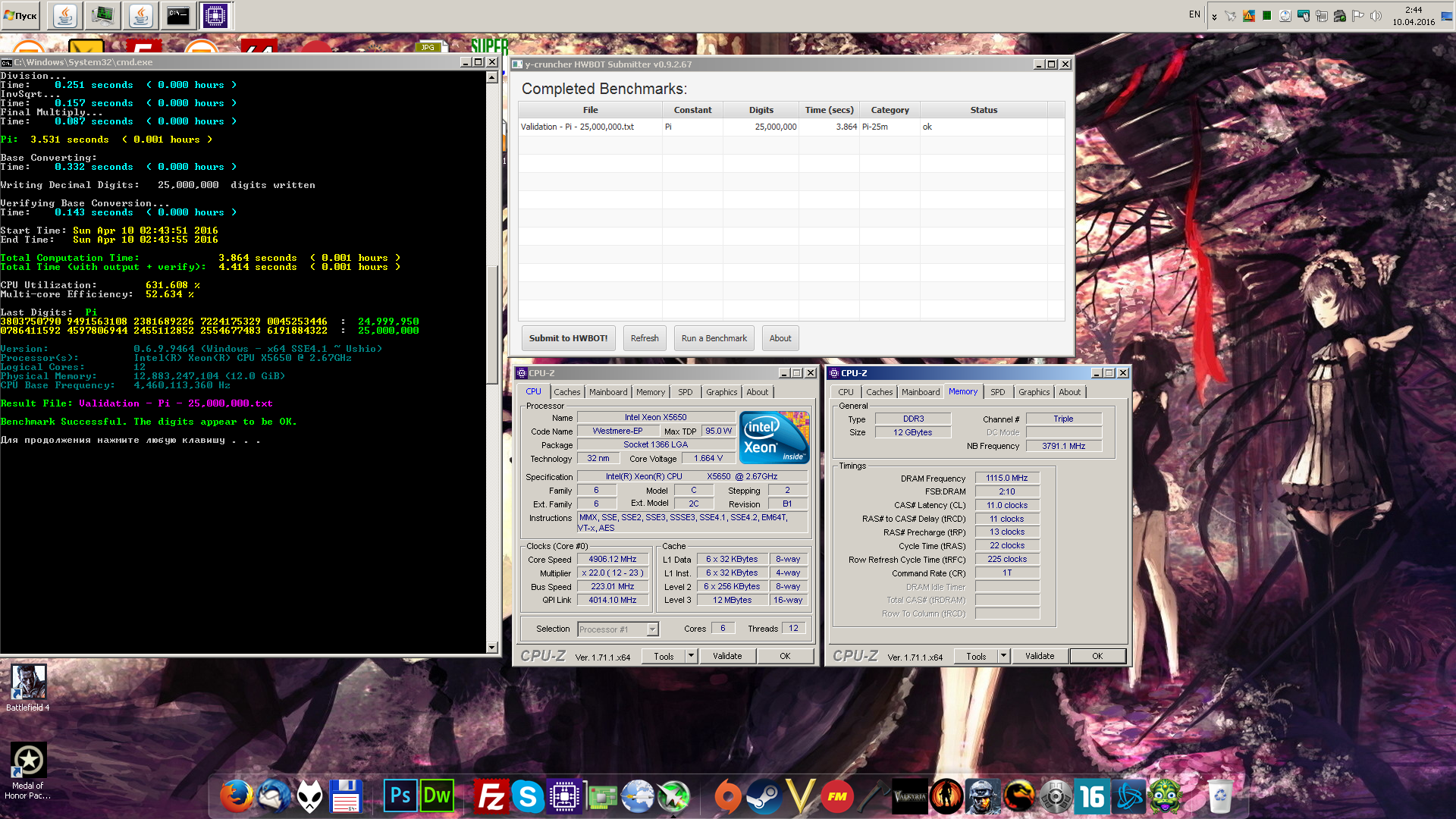
Task: Switch to Mainboard tab in left CPU-Z window
Action: point(608,392)
